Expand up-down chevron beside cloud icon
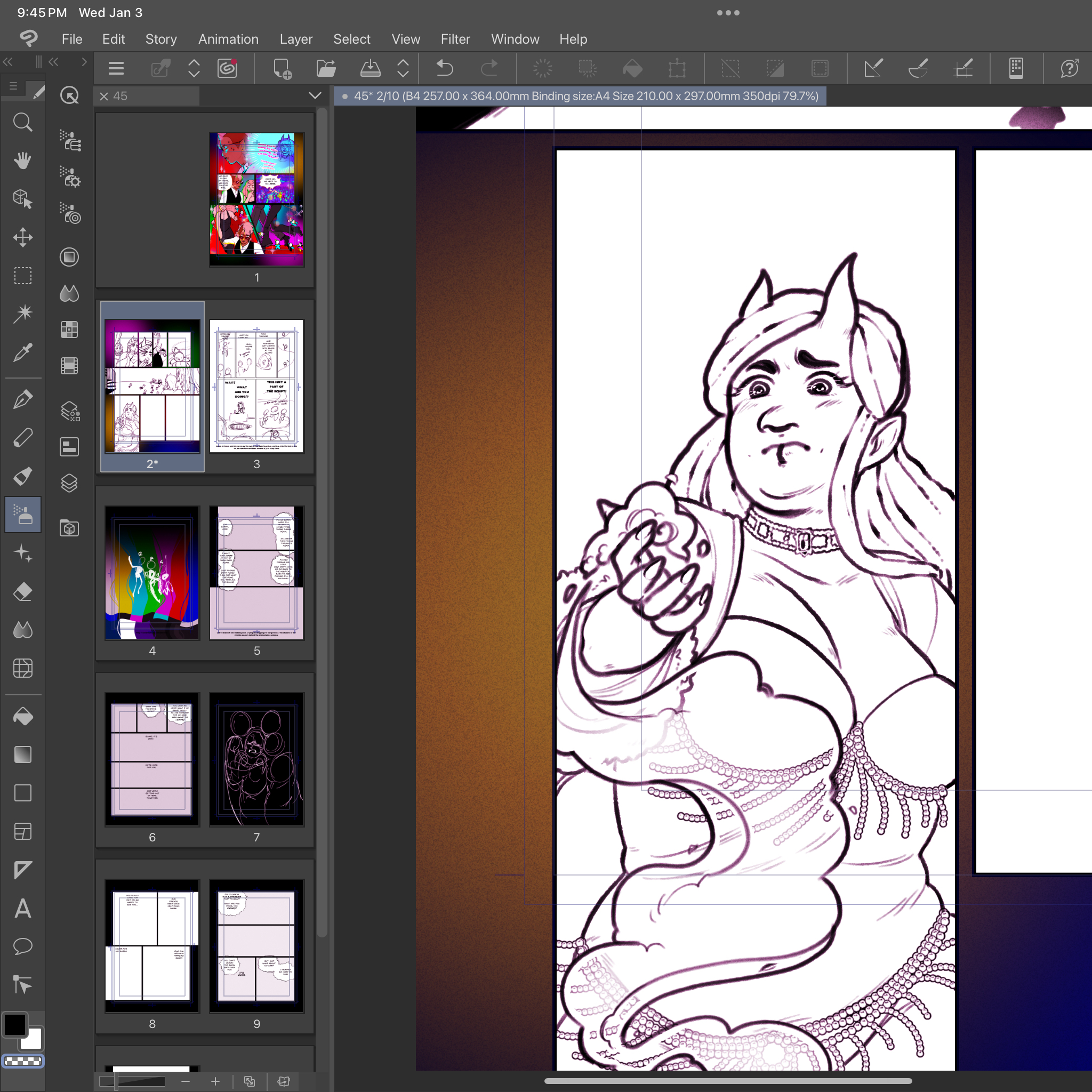Image resolution: width=1092 pixels, height=1092 pixels. tap(194, 68)
